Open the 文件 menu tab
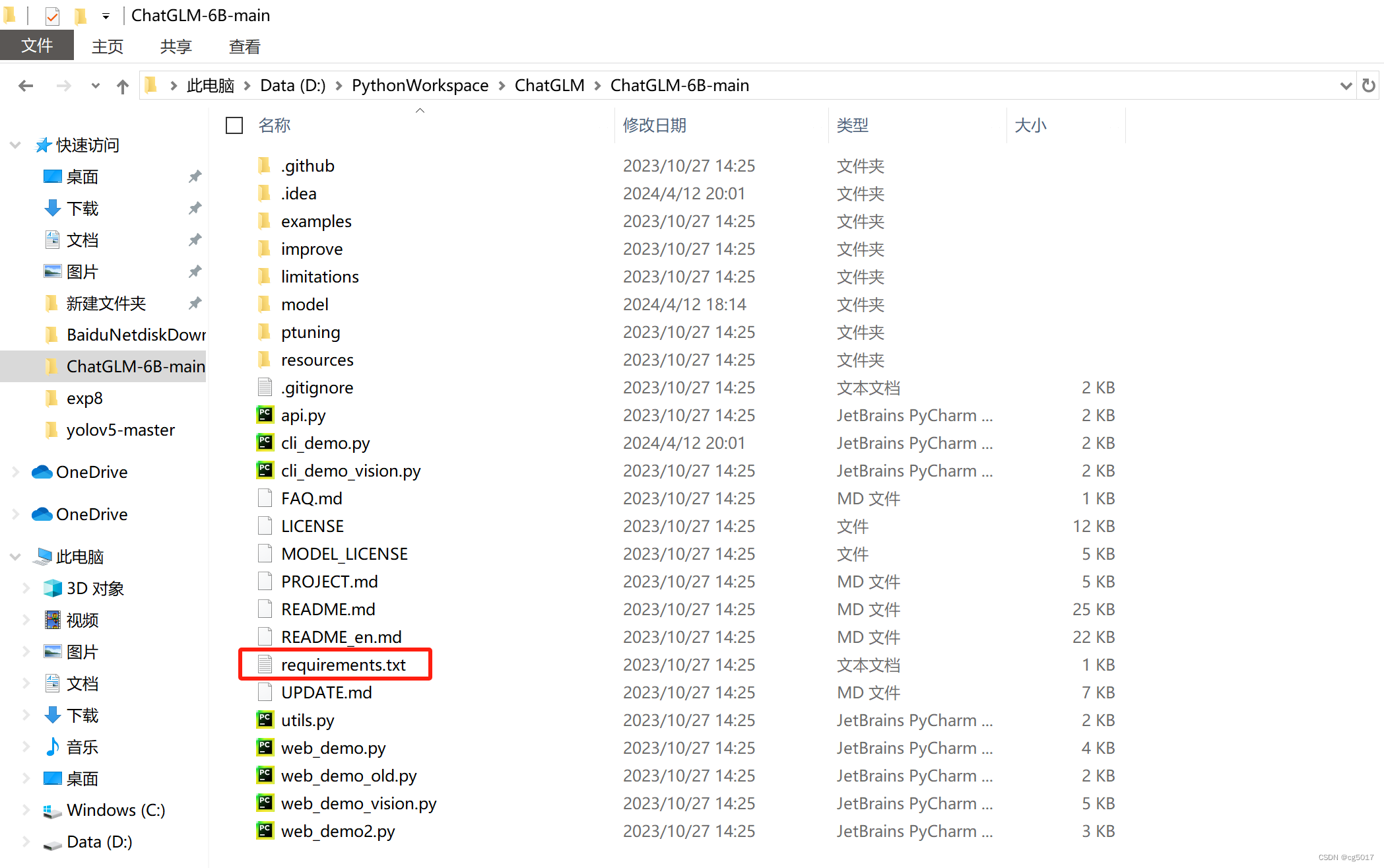1384x868 pixels. [37, 46]
